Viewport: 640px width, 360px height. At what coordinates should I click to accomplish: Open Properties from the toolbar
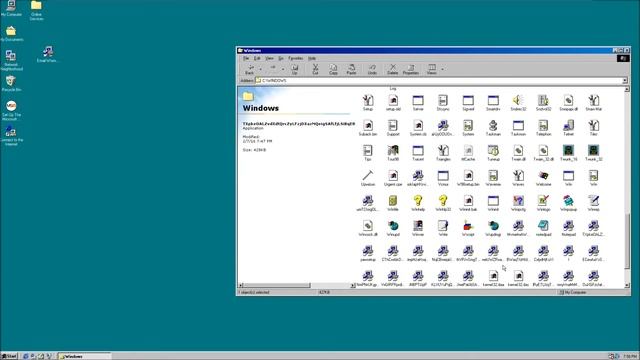coord(411,69)
